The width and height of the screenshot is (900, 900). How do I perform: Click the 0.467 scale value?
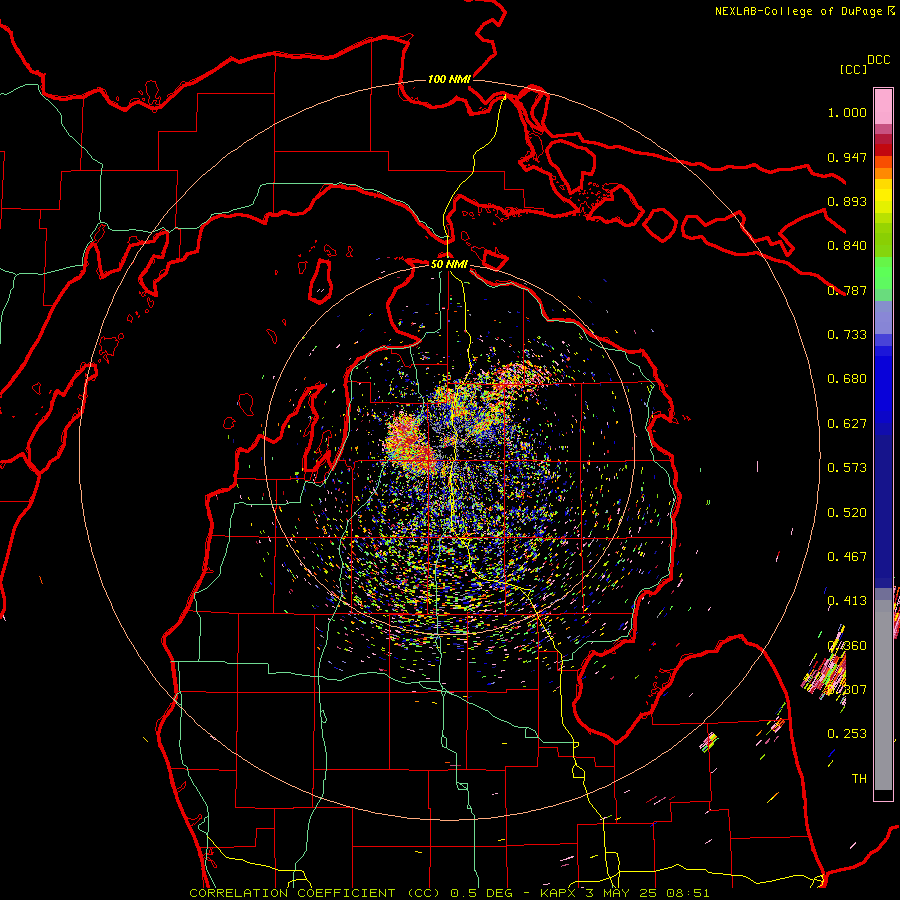tap(847, 557)
